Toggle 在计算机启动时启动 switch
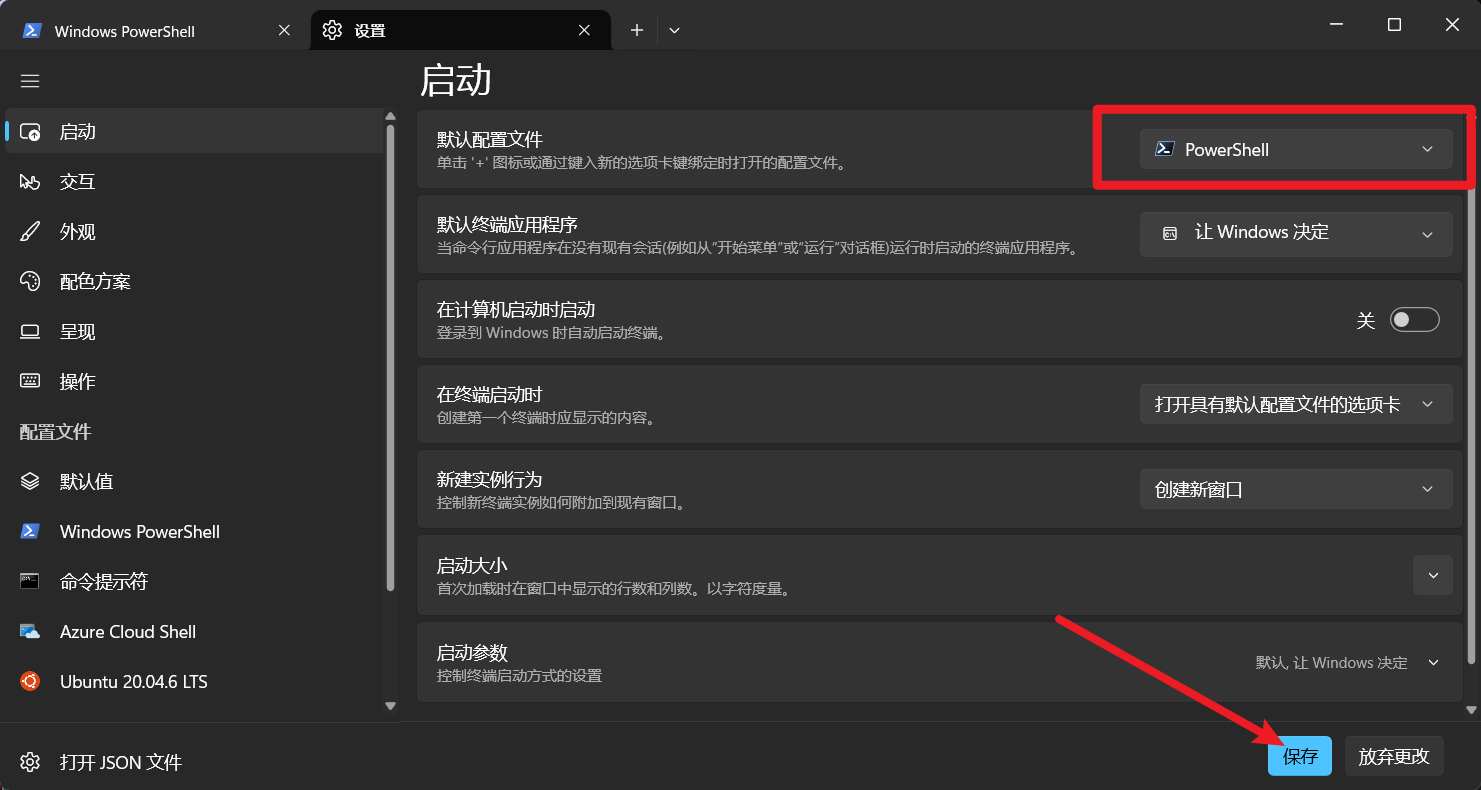1481x790 pixels. [1415, 320]
